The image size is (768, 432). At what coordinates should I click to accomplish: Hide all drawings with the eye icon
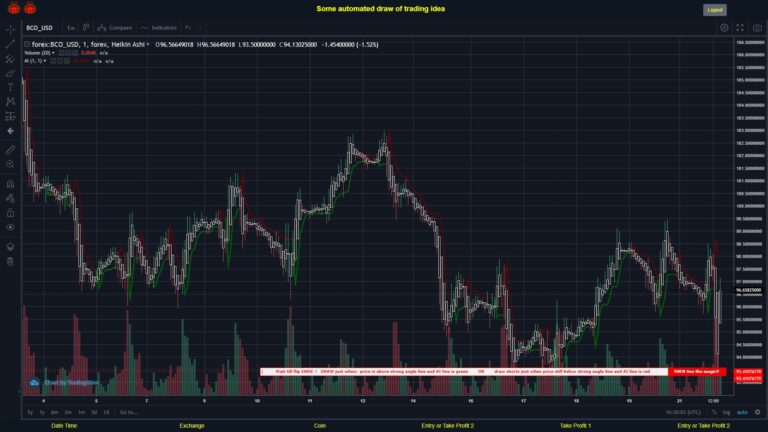tap(10, 227)
